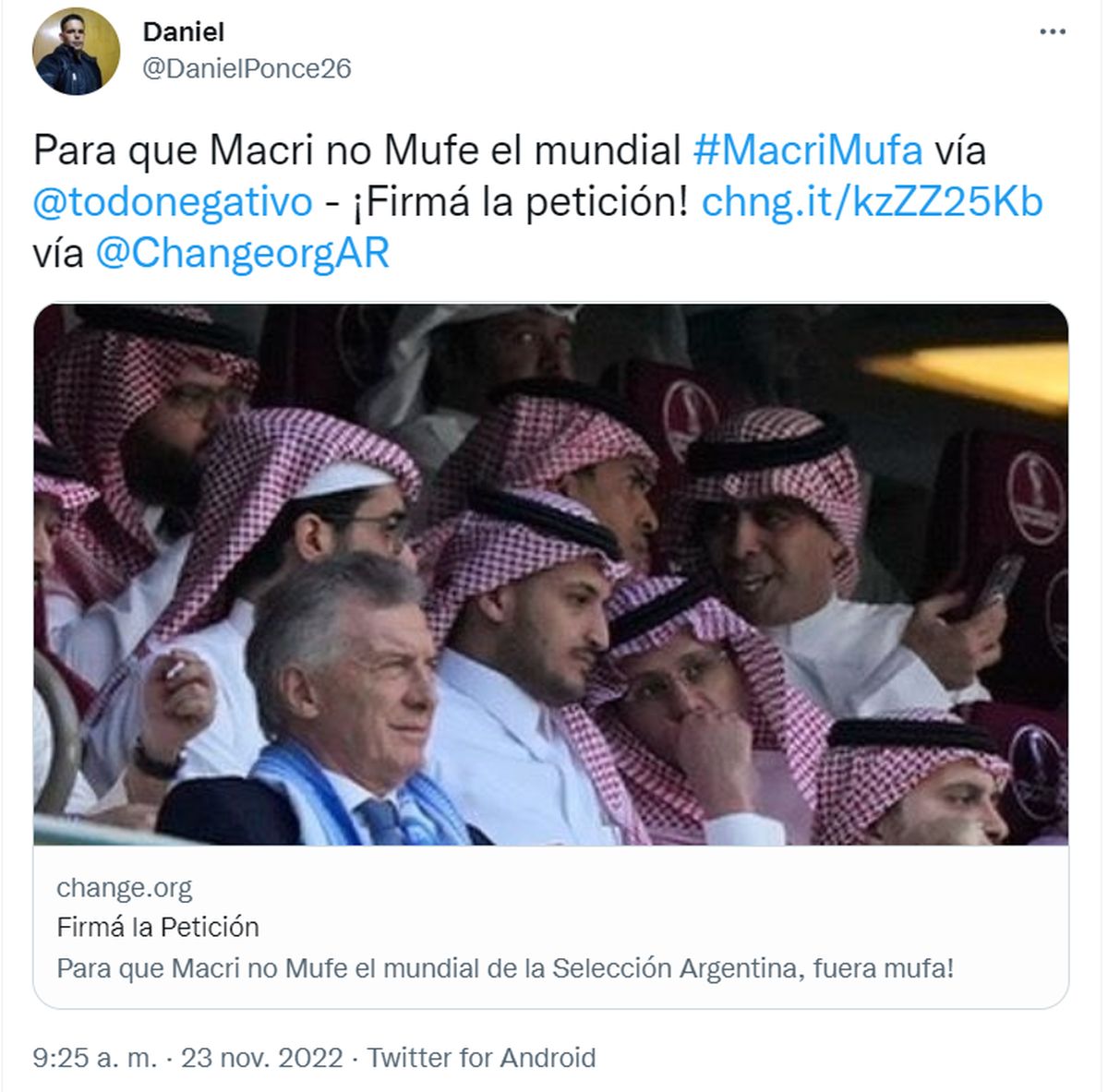Visit the @todonegativo mention
Screen dimensions: 1108x1092
(173, 202)
